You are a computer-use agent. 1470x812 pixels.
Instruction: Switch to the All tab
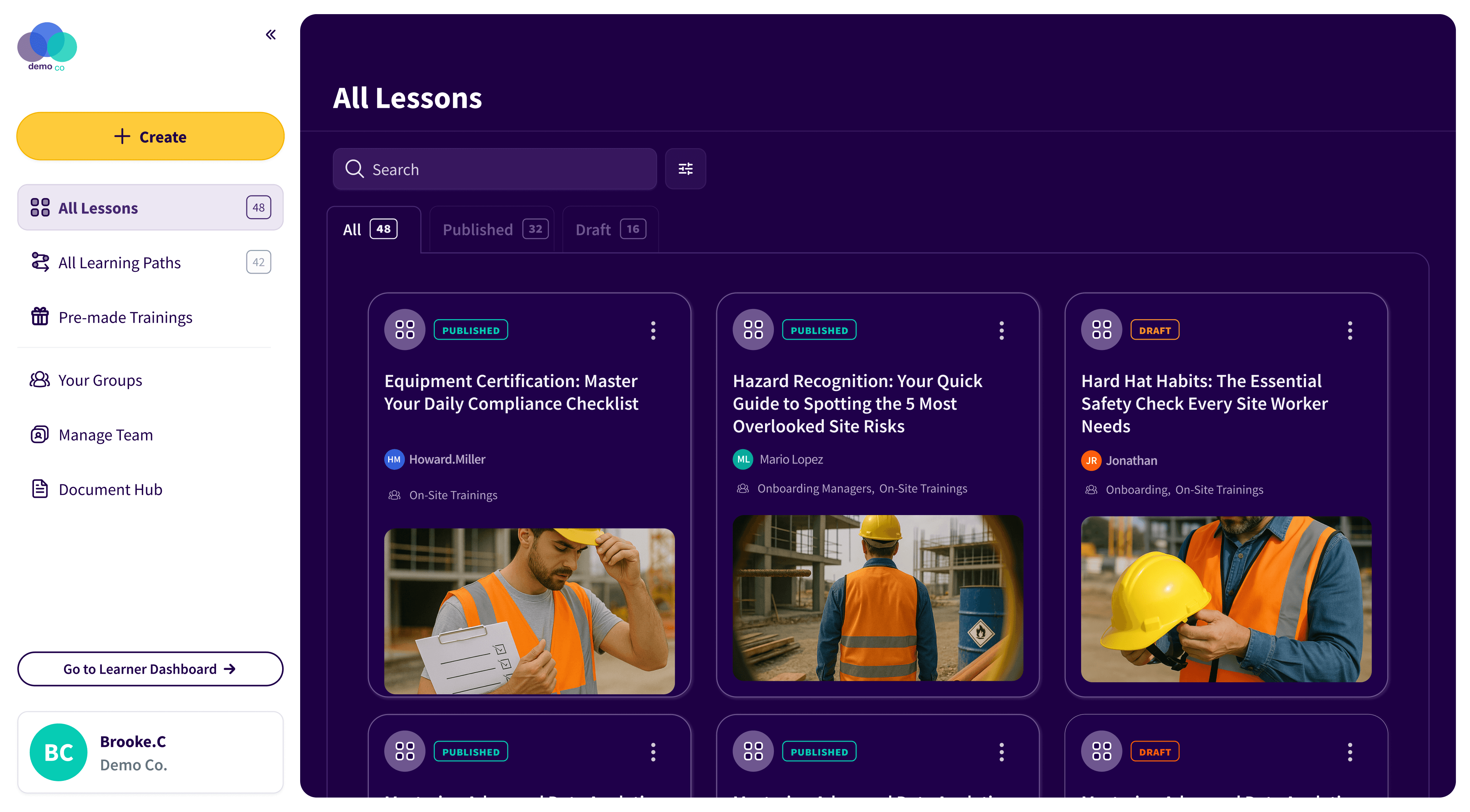pyautogui.click(x=374, y=229)
